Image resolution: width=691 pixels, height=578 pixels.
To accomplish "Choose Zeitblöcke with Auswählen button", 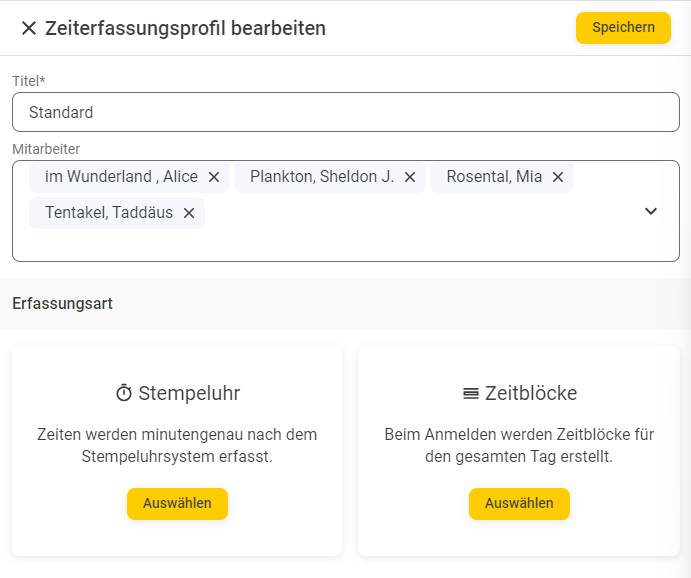I will pyautogui.click(x=519, y=504).
